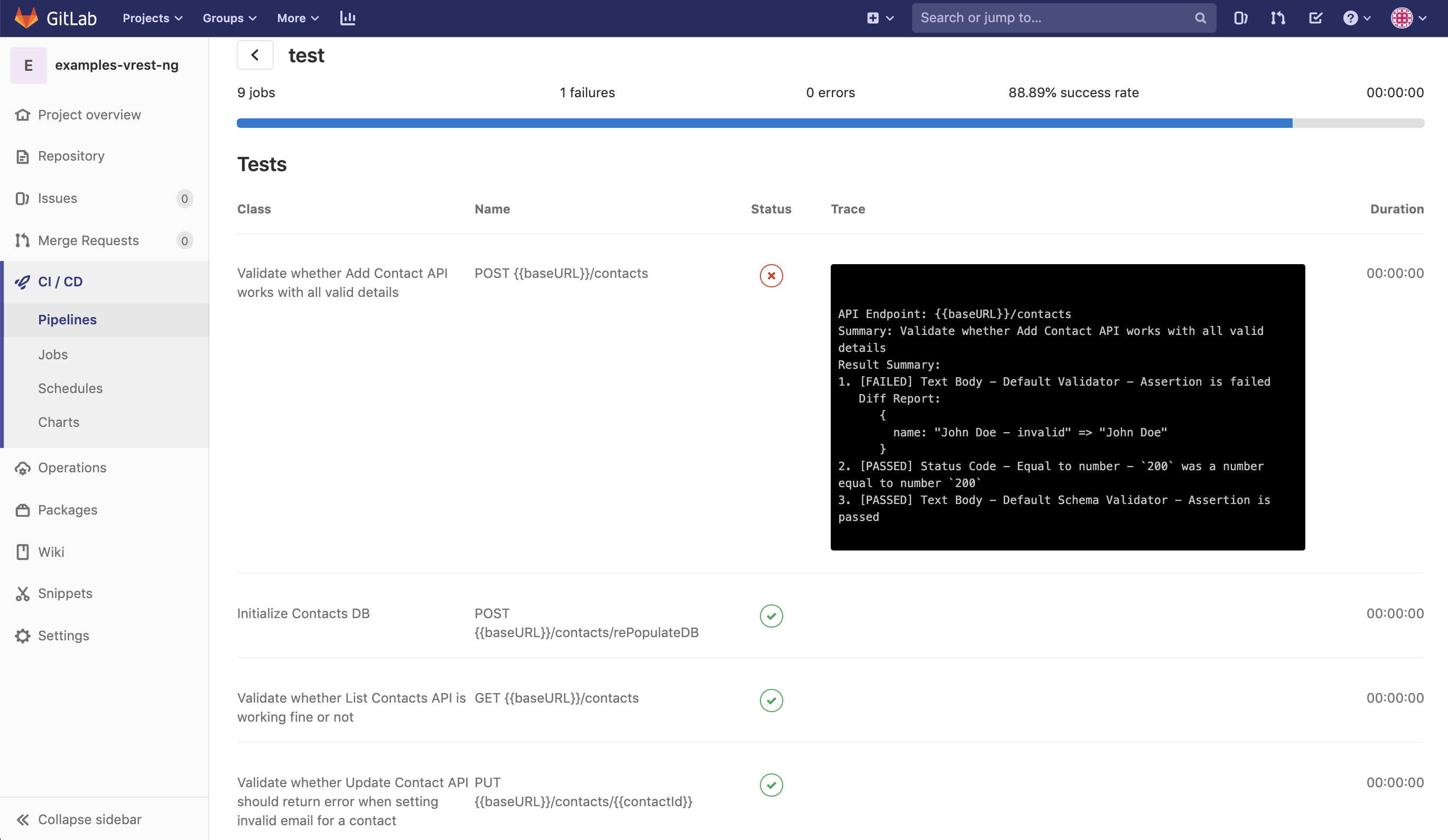Open the instance statistics chart icon
Screen dimensions: 1448x840
pos(348,18)
